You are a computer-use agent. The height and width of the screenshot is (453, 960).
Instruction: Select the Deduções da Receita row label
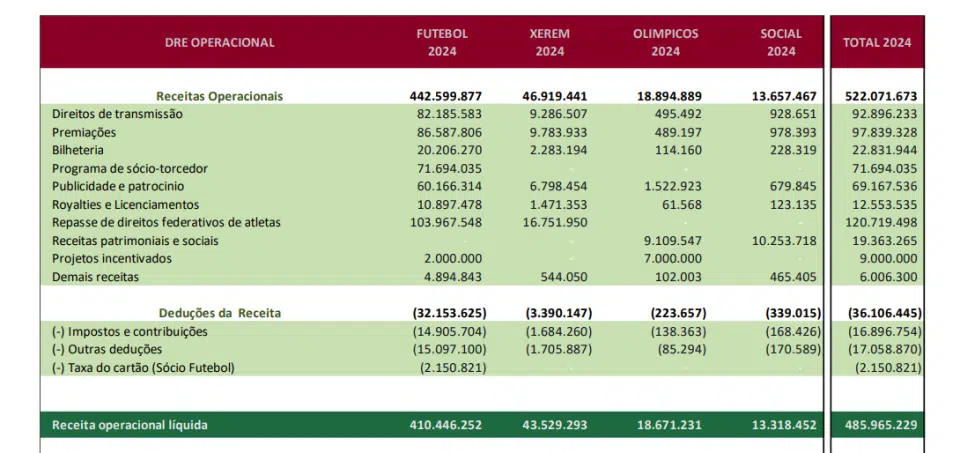tap(220, 313)
